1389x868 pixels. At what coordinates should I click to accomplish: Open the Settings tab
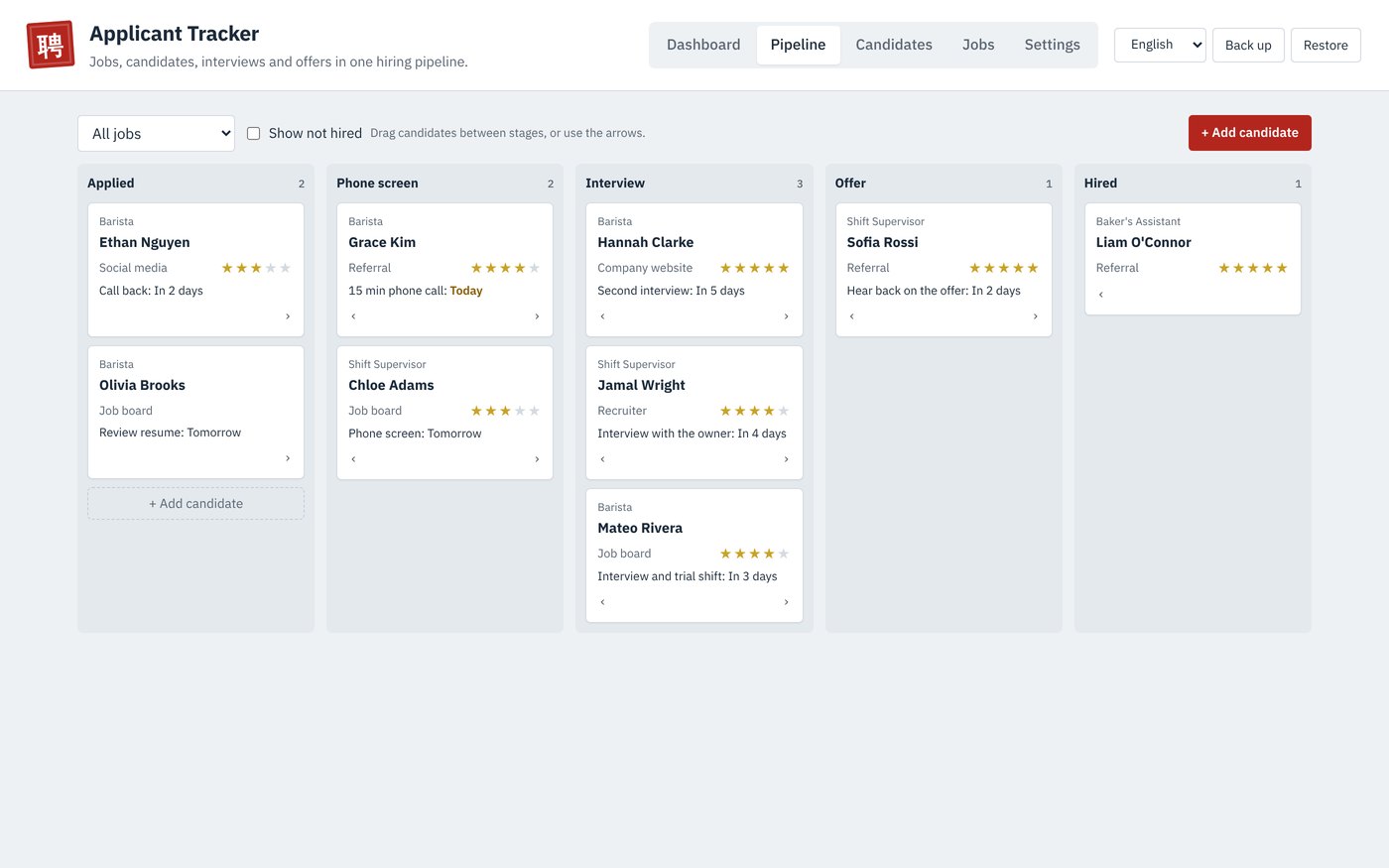coord(1052,45)
